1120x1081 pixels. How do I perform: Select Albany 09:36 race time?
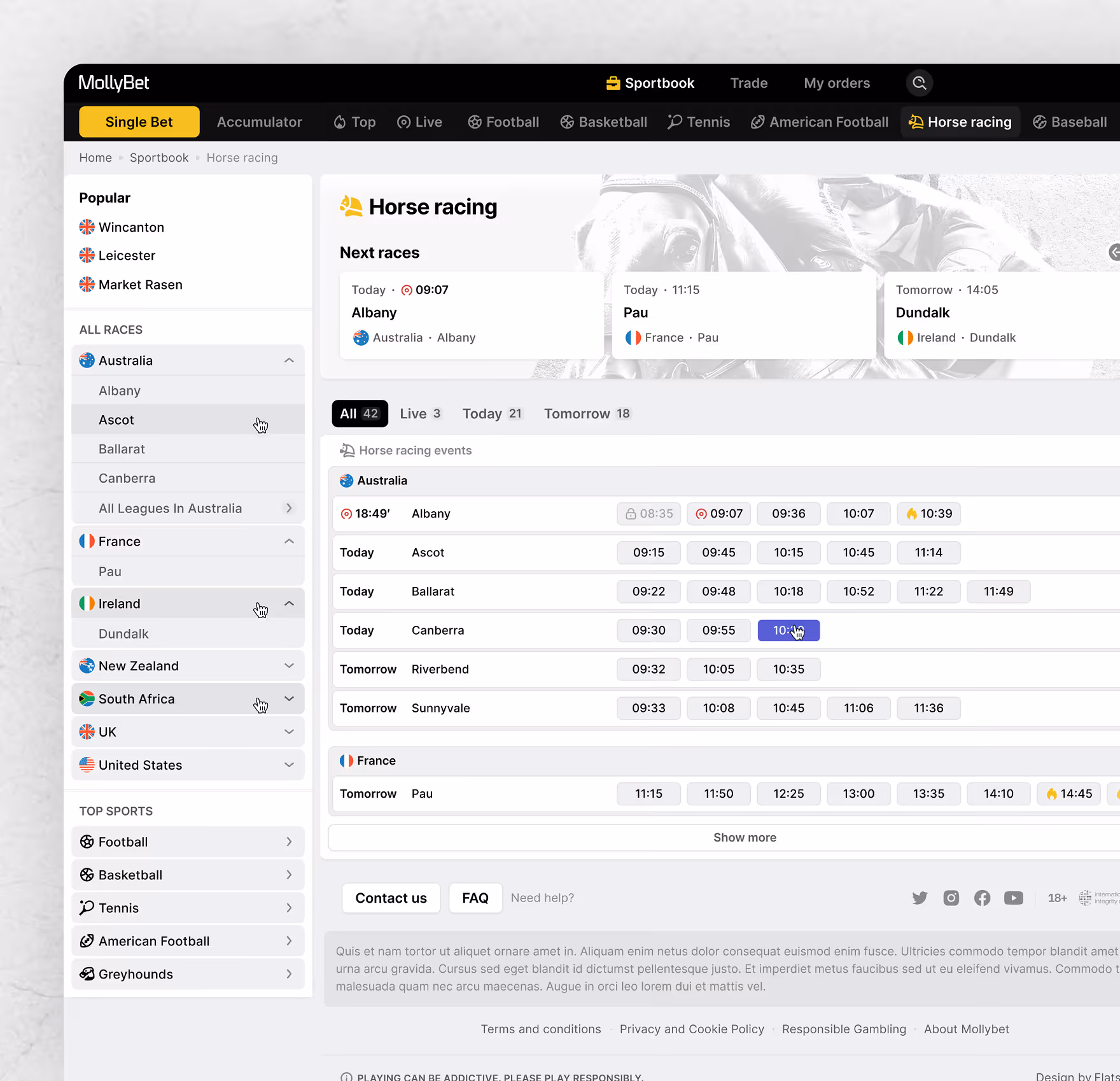coord(788,514)
